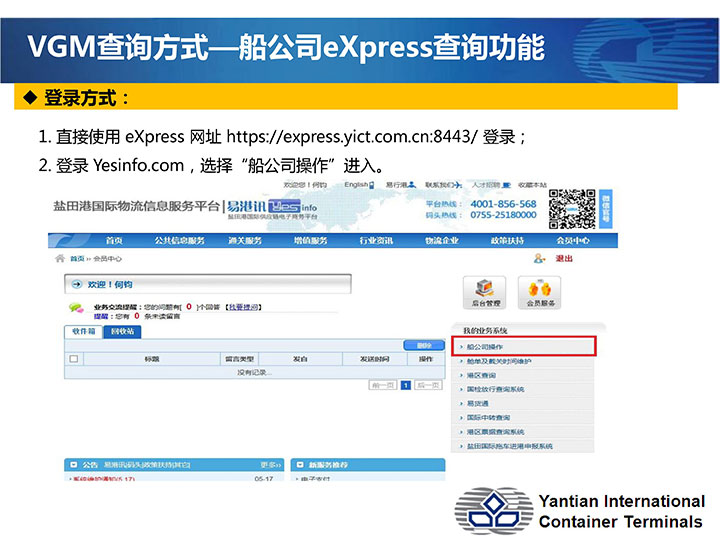Click the 易行港 link in the top bar

click(400, 185)
